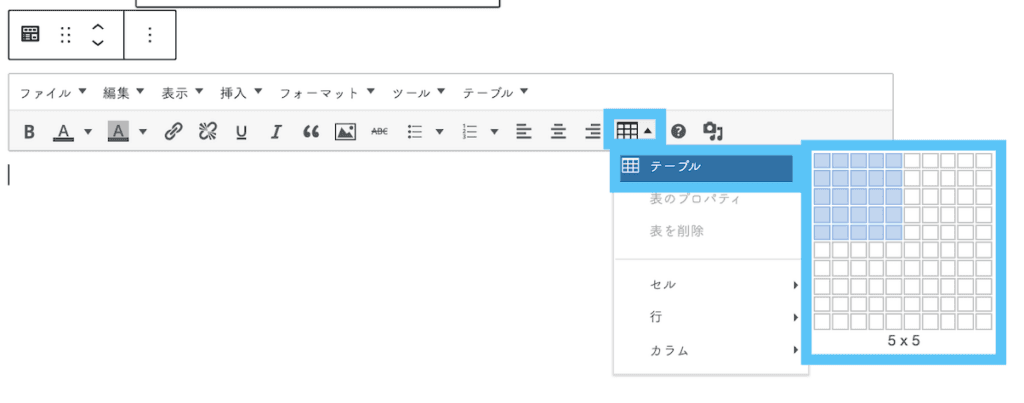Align text right
This screenshot has width=1024, height=403.
[x=593, y=132]
